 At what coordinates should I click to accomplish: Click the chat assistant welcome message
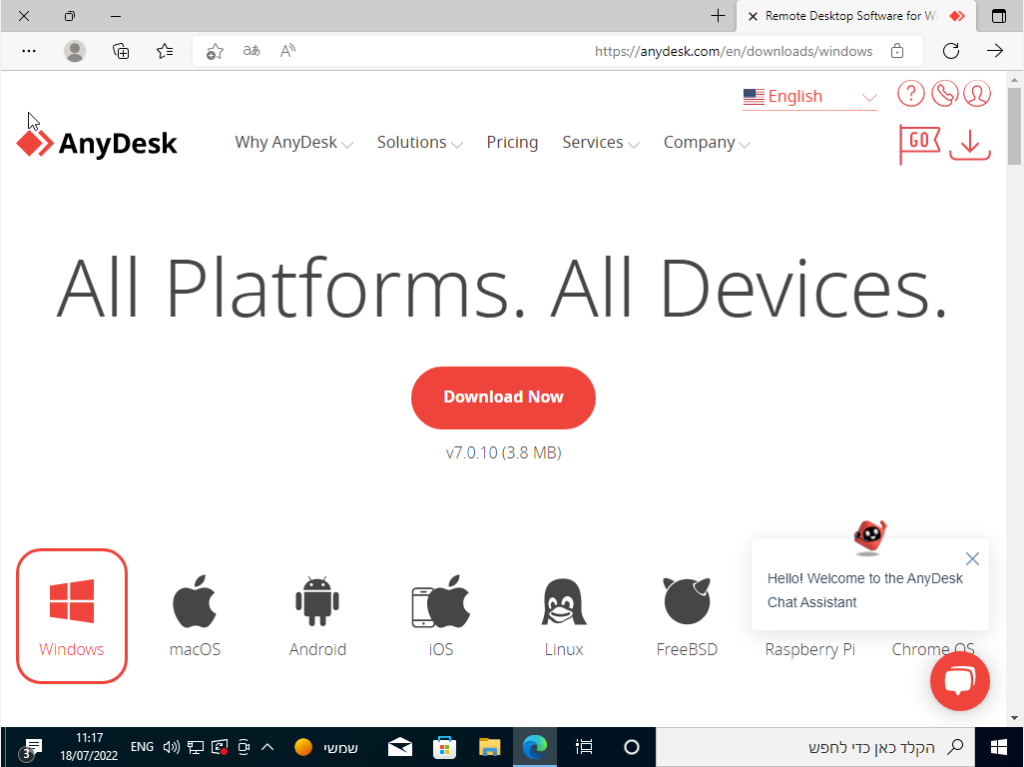(x=865, y=590)
